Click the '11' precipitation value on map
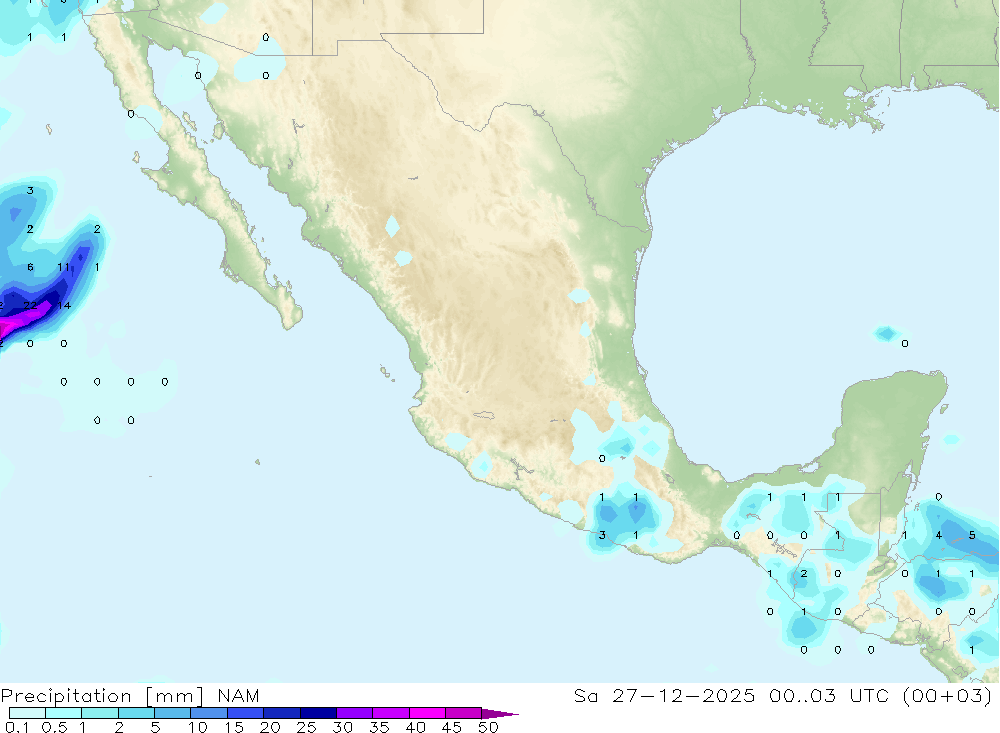 (63, 267)
